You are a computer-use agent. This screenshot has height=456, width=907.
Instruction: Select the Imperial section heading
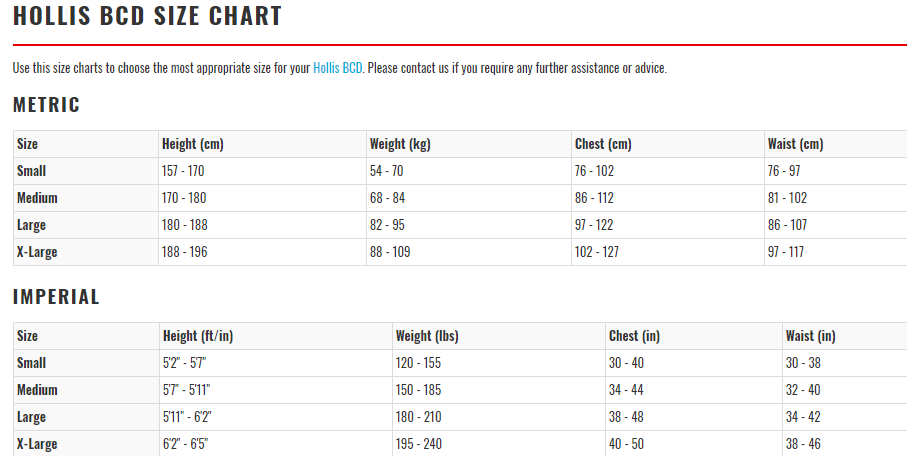56,297
